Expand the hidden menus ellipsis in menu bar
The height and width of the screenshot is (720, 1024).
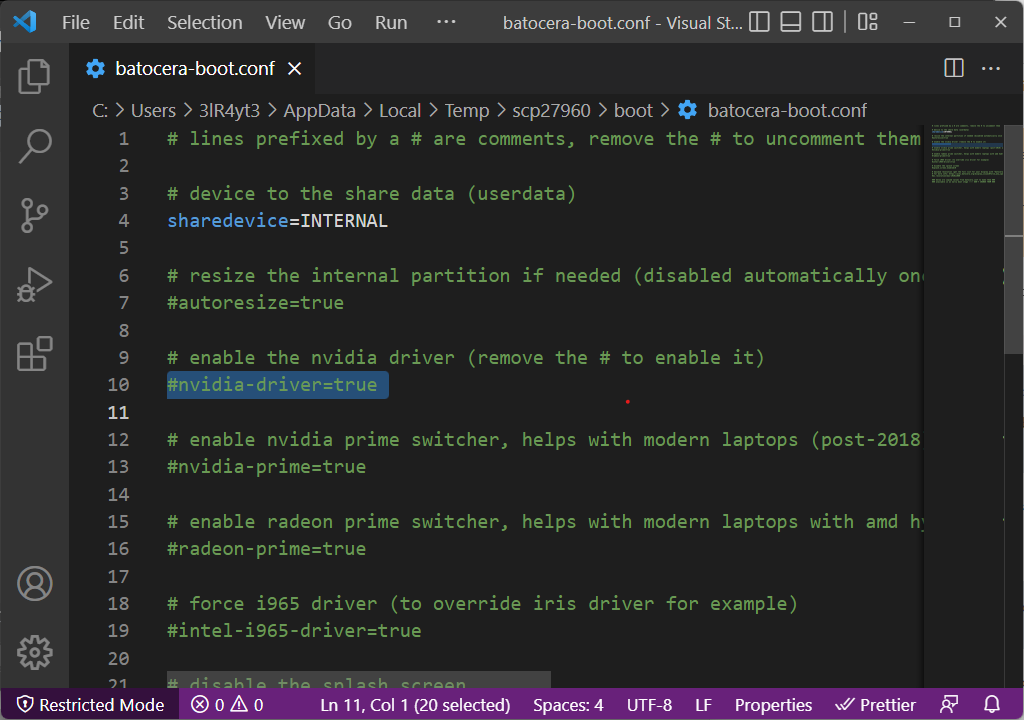pos(446,22)
